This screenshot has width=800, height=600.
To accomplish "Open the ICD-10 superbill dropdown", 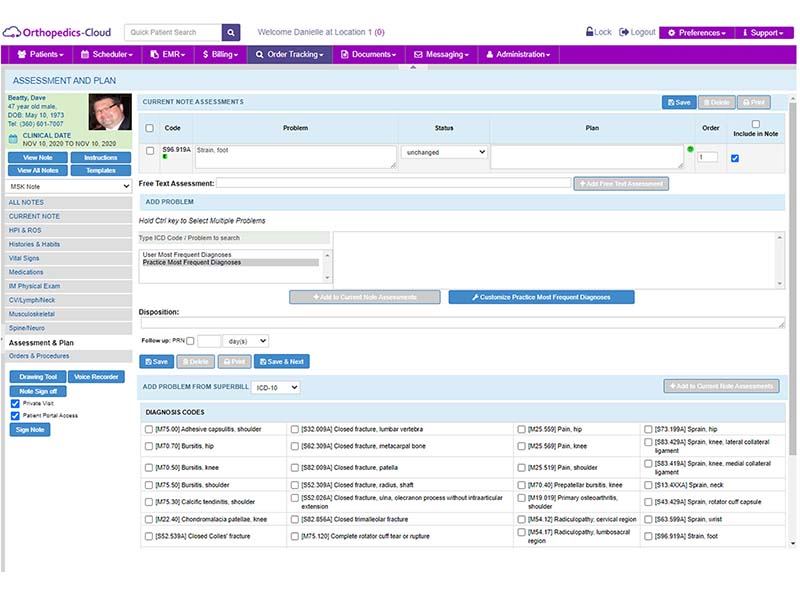I will pyautogui.click(x=276, y=387).
